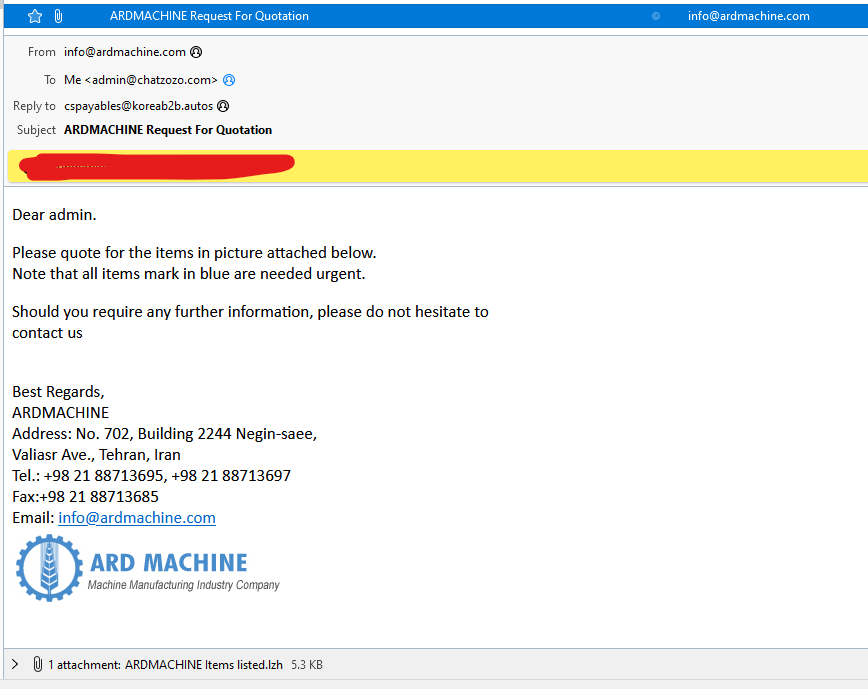This screenshot has height=689, width=868.
Task: Click the attachment paperclip icon at bottom
Action: pyautogui.click(x=37, y=664)
